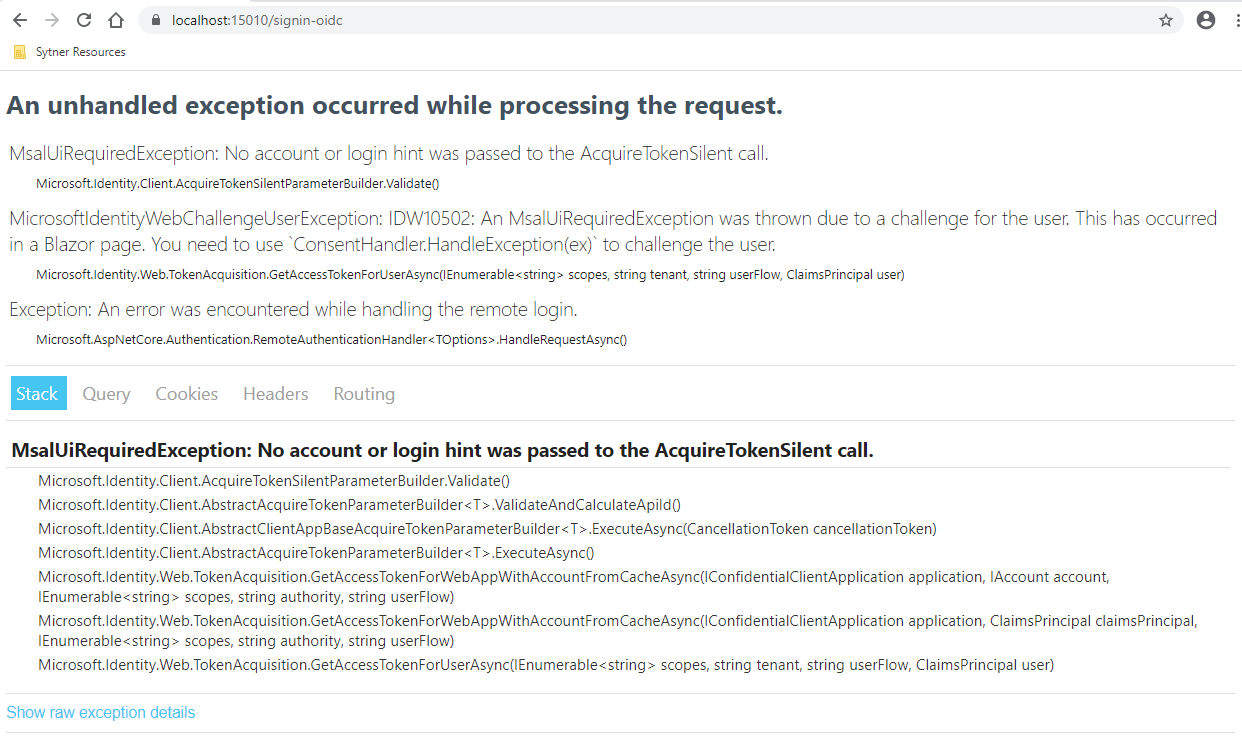This screenshot has height=743, width=1242.
Task: Reload the signin-oidc page
Action: pyautogui.click(x=84, y=20)
